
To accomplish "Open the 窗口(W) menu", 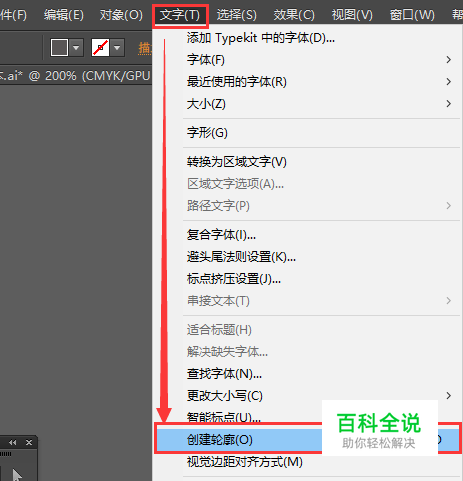I will (412, 15).
